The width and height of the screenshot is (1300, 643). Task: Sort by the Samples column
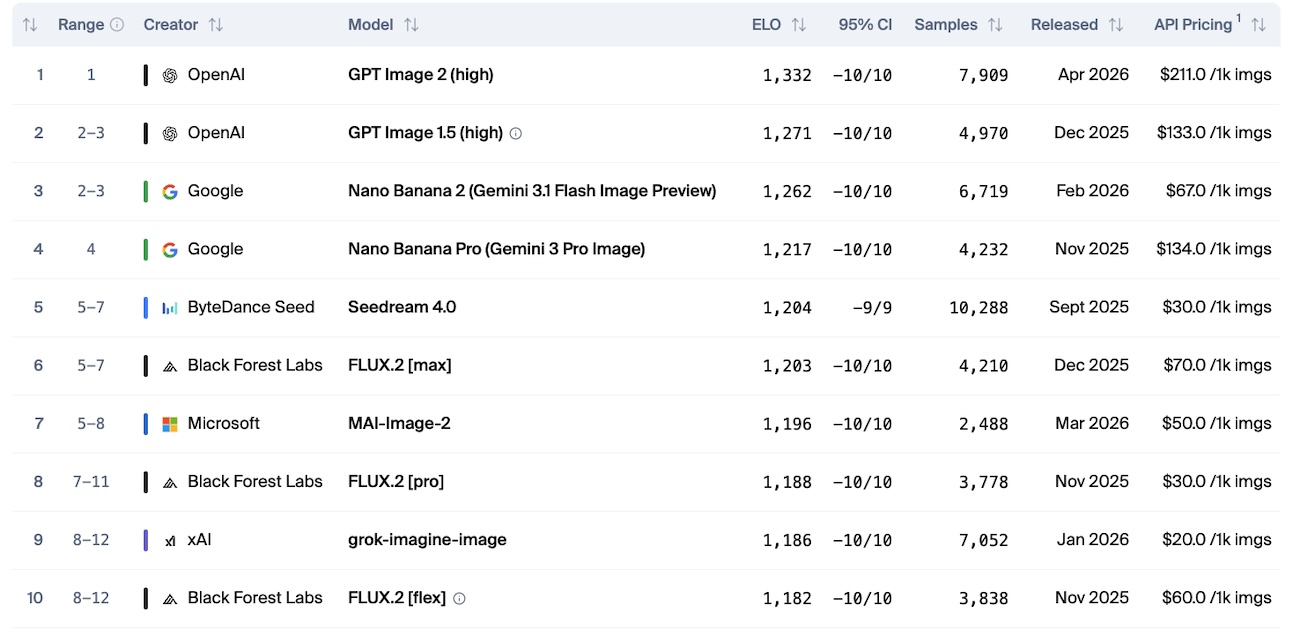coord(994,25)
